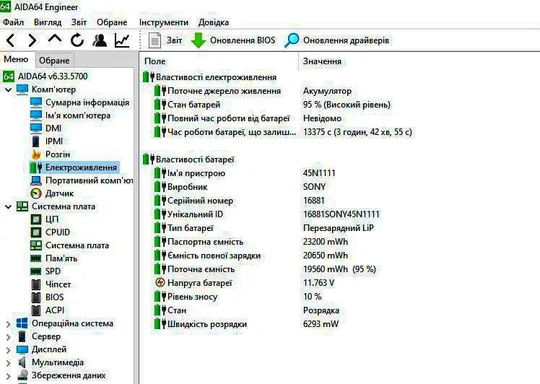Expand the Мультимедіа tree node
540x384 pixels.
pyautogui.click(x=8, y=363)
